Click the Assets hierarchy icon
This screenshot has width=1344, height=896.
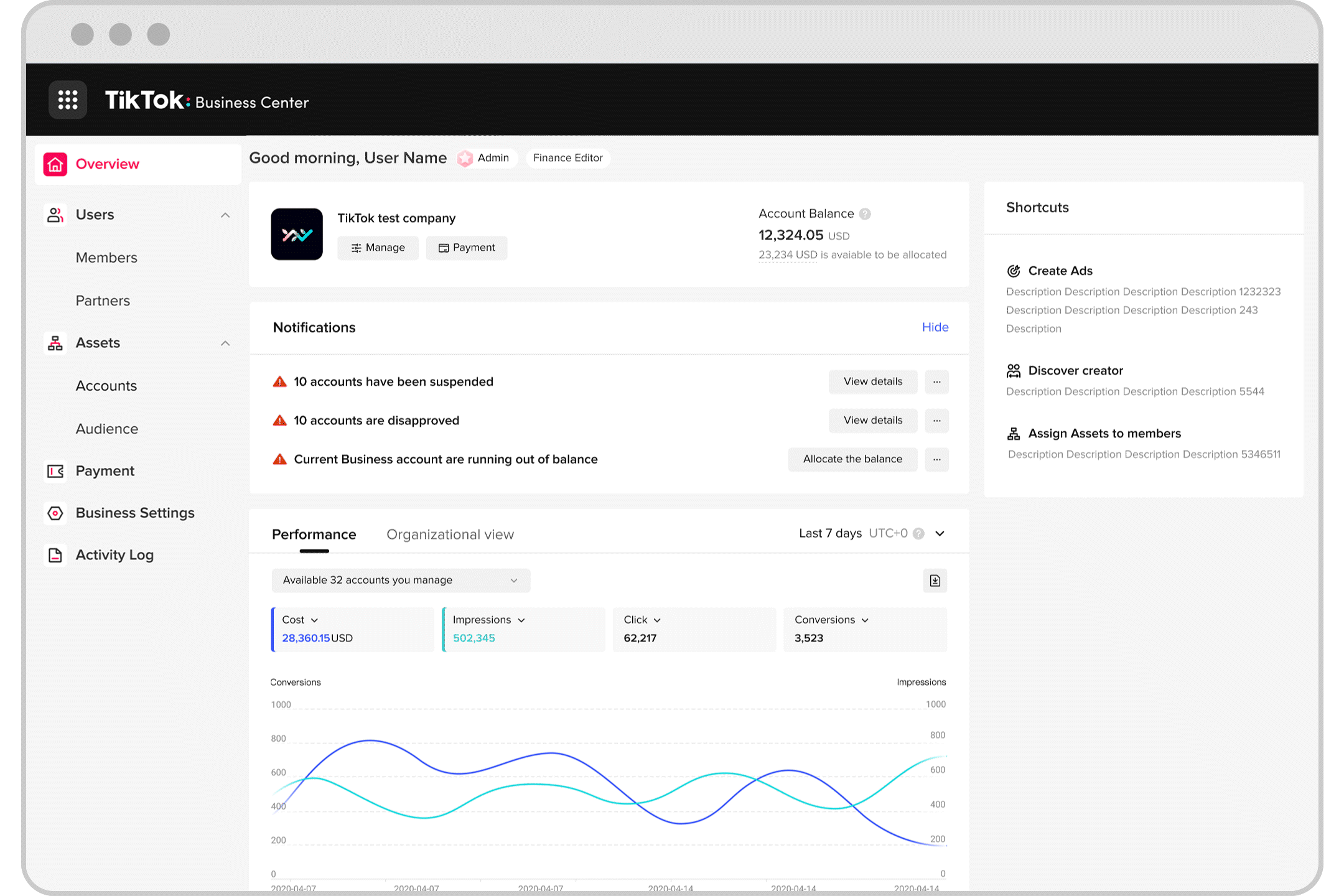56,342
